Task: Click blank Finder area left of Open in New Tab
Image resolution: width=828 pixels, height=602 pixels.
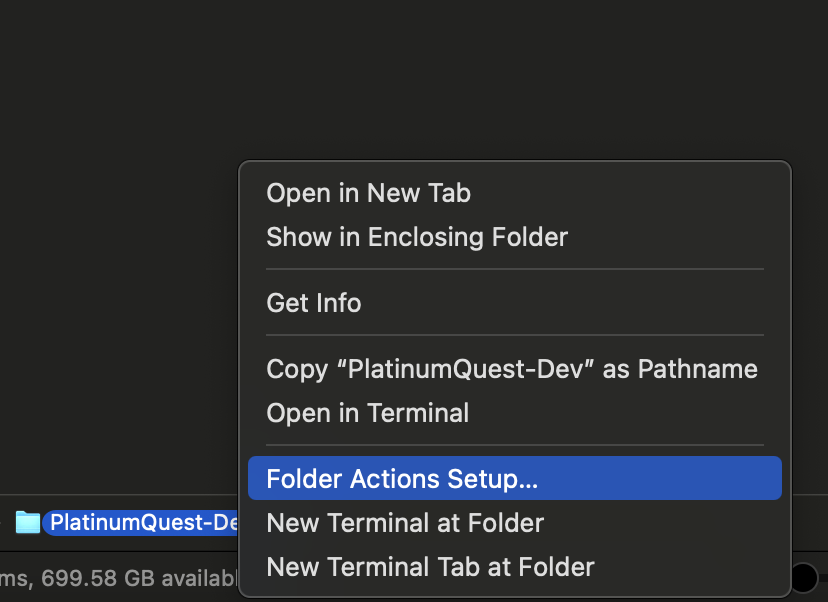Action: point(120,193)
